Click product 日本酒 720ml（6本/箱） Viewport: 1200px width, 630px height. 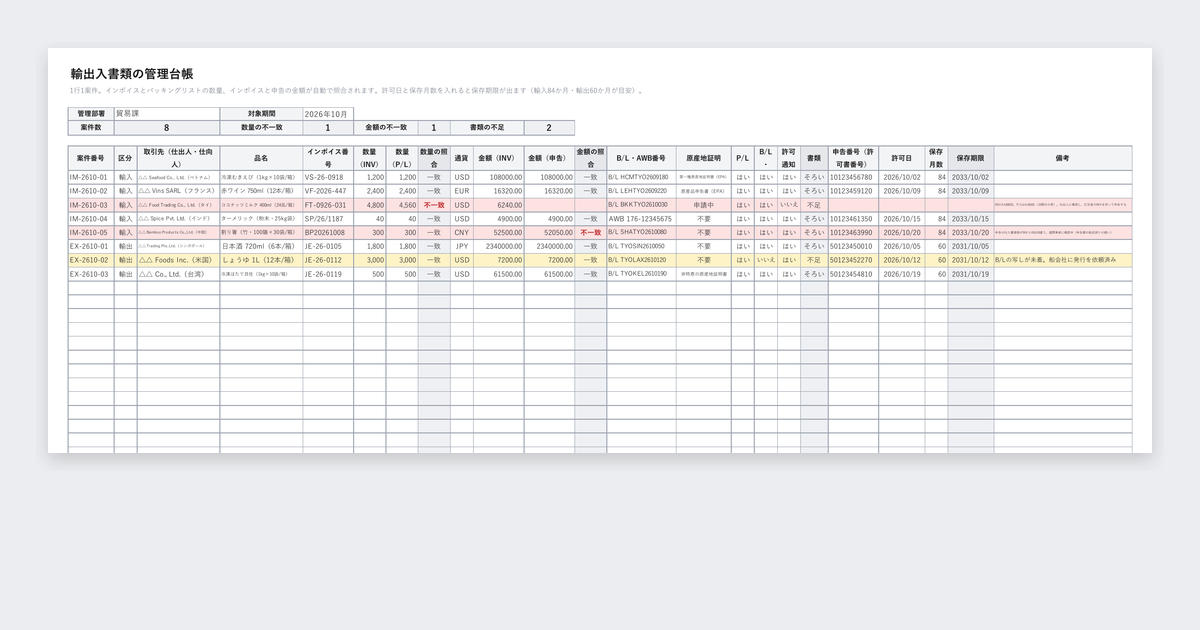[261, 246]
